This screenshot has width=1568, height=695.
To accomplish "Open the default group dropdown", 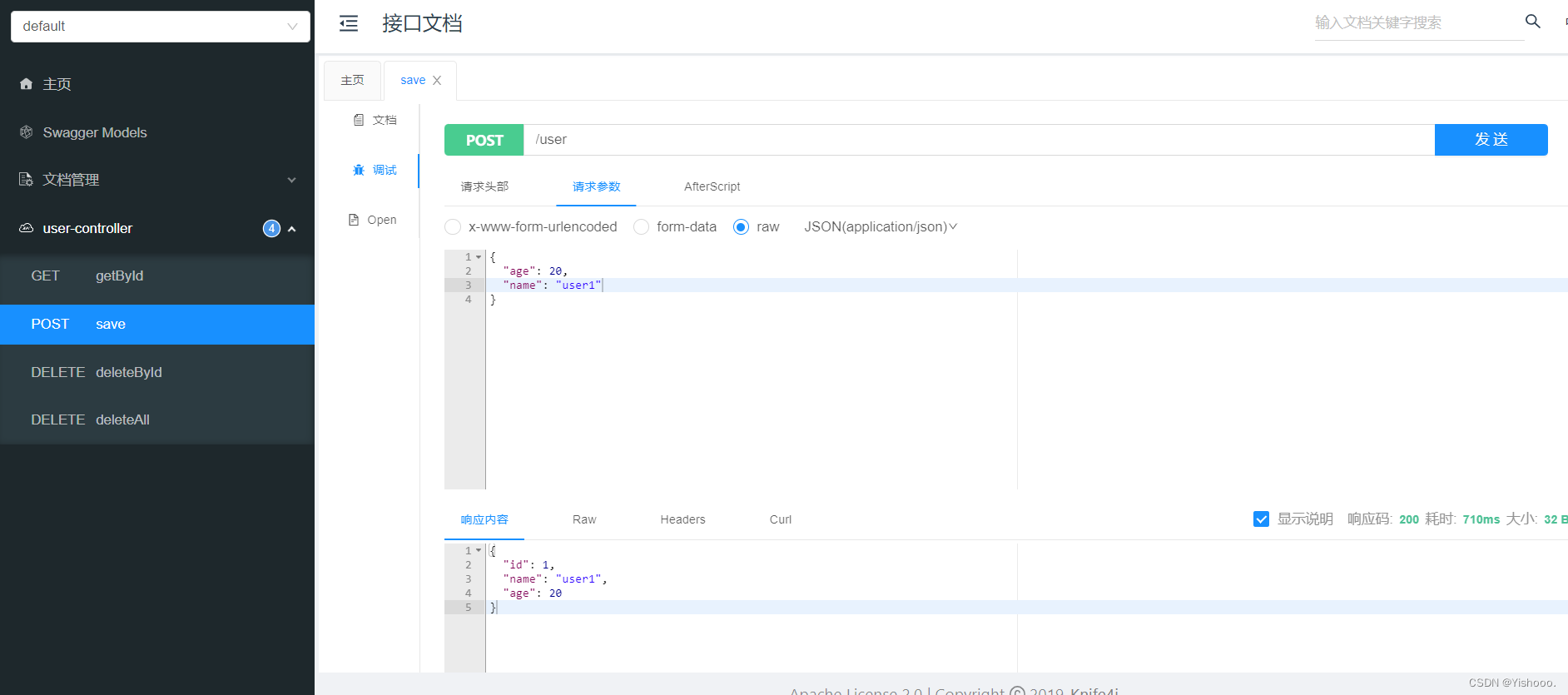I will click(161, 27).
